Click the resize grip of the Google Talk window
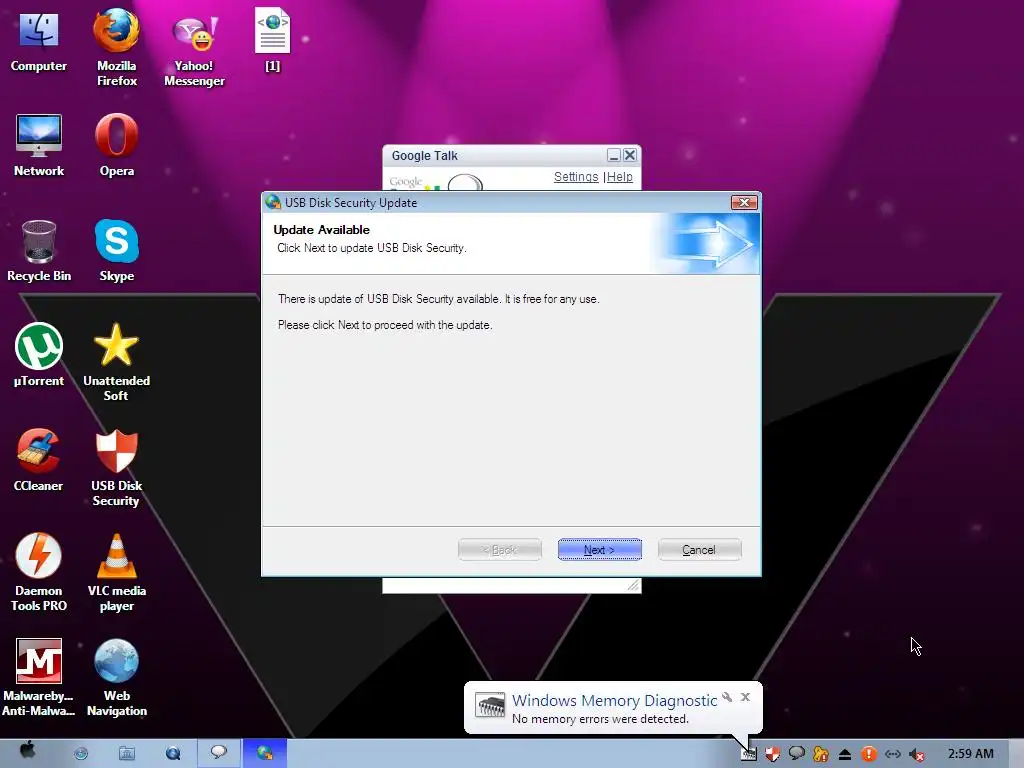The image size is (1024, 768). click(x=633, y=585)
